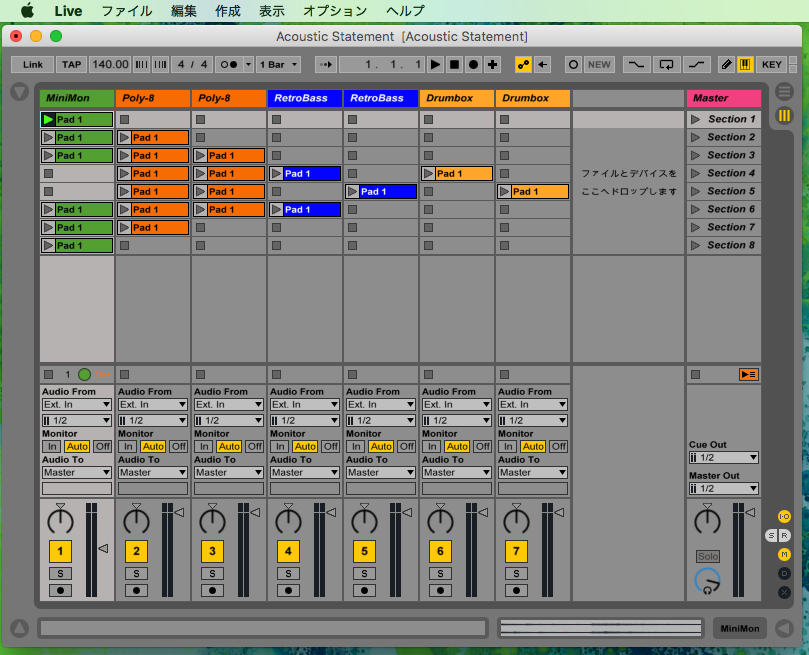Image resolution: width=809 pixels, height=655 pixels.
Task: Click the Link button
Action: coord(33,64)
